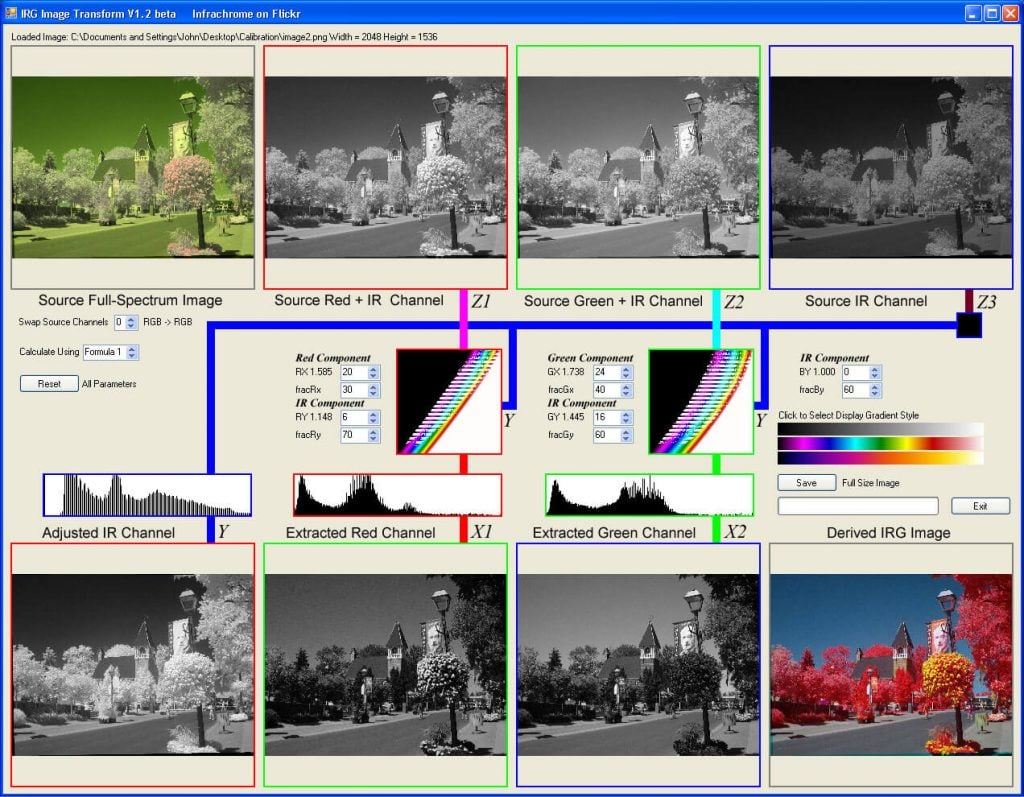Click the fracRy field showing 70
The height and width of the screenshot is (797, 1024).
coord(353,435)
